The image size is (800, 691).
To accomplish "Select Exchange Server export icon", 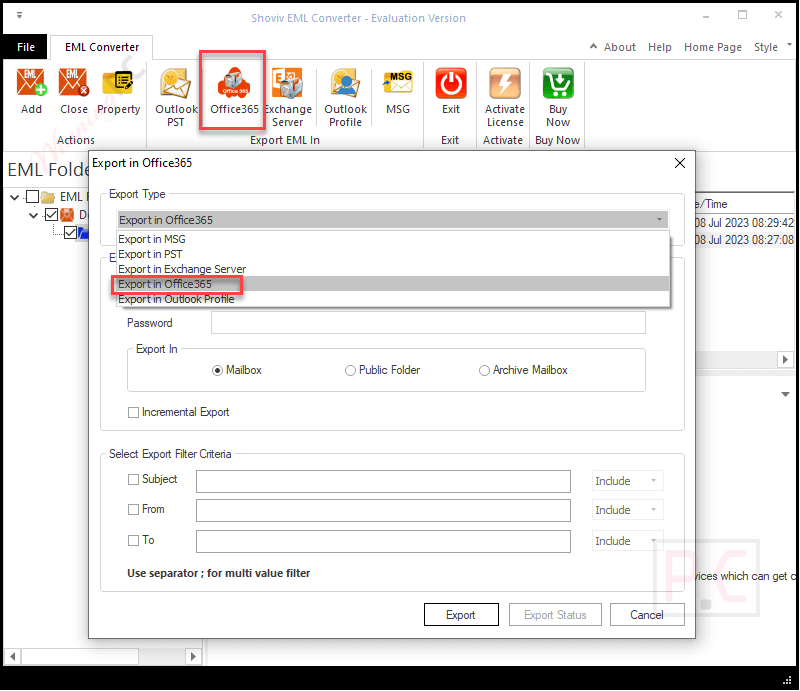I will (287, 83).
